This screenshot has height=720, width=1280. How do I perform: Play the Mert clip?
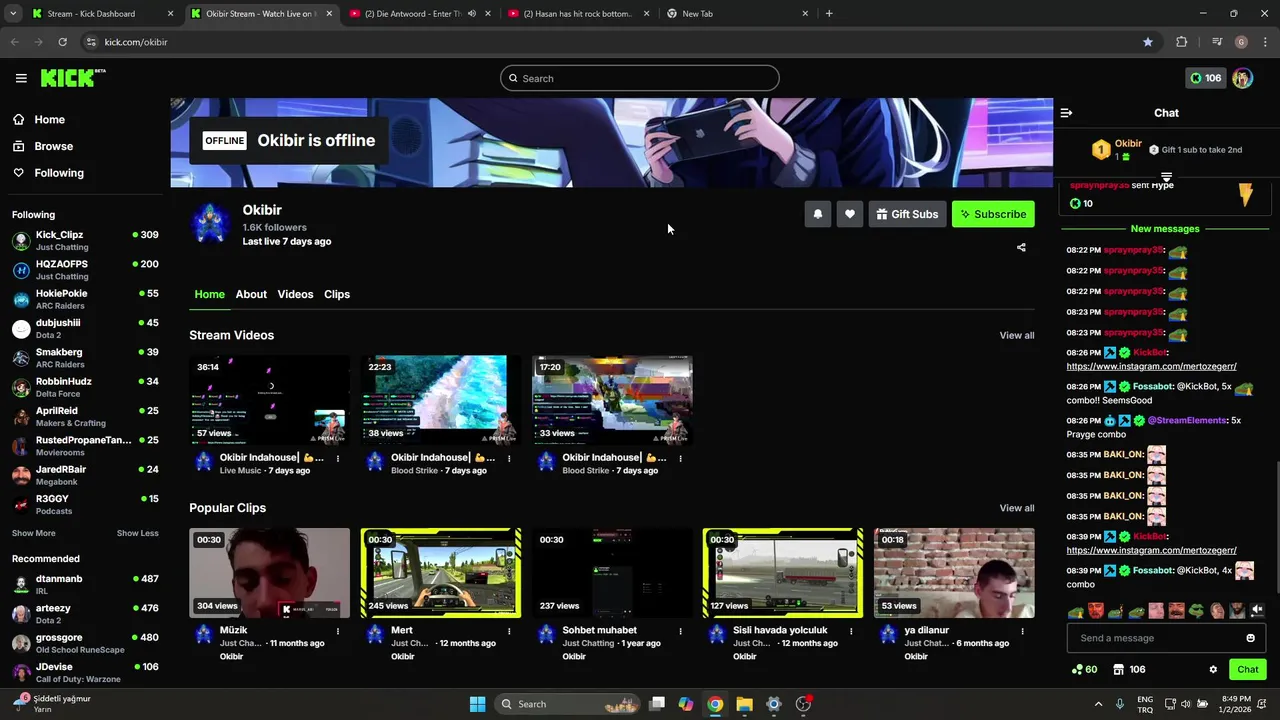pyautogui.click(x=441, y=573)
